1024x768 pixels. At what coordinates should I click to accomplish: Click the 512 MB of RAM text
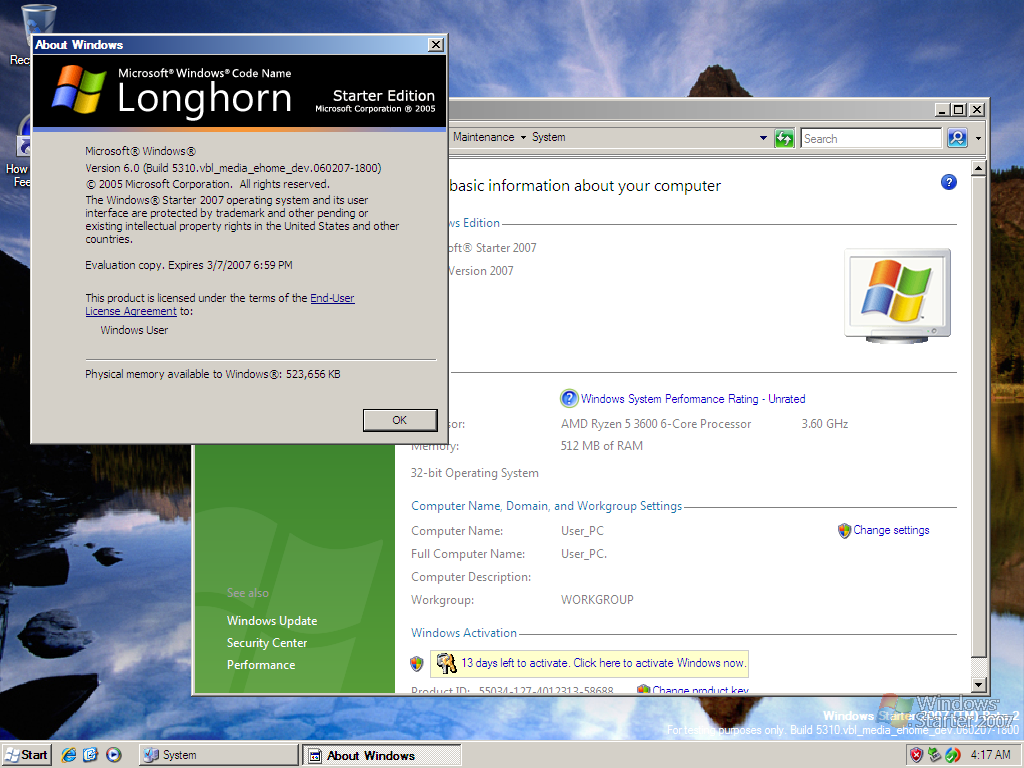click(601, 446)
